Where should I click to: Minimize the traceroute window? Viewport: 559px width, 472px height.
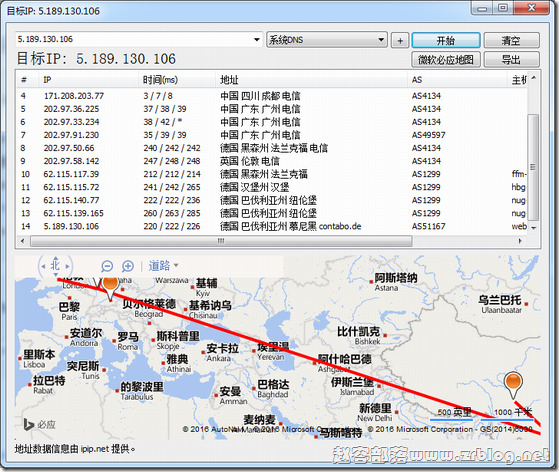[482, 8]
